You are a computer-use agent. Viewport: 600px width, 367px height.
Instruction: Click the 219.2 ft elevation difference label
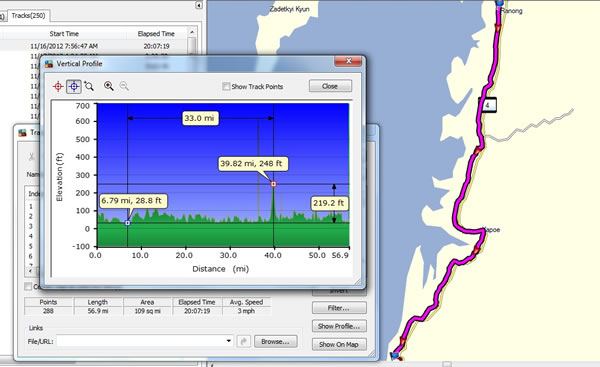(x=329, y=203)
